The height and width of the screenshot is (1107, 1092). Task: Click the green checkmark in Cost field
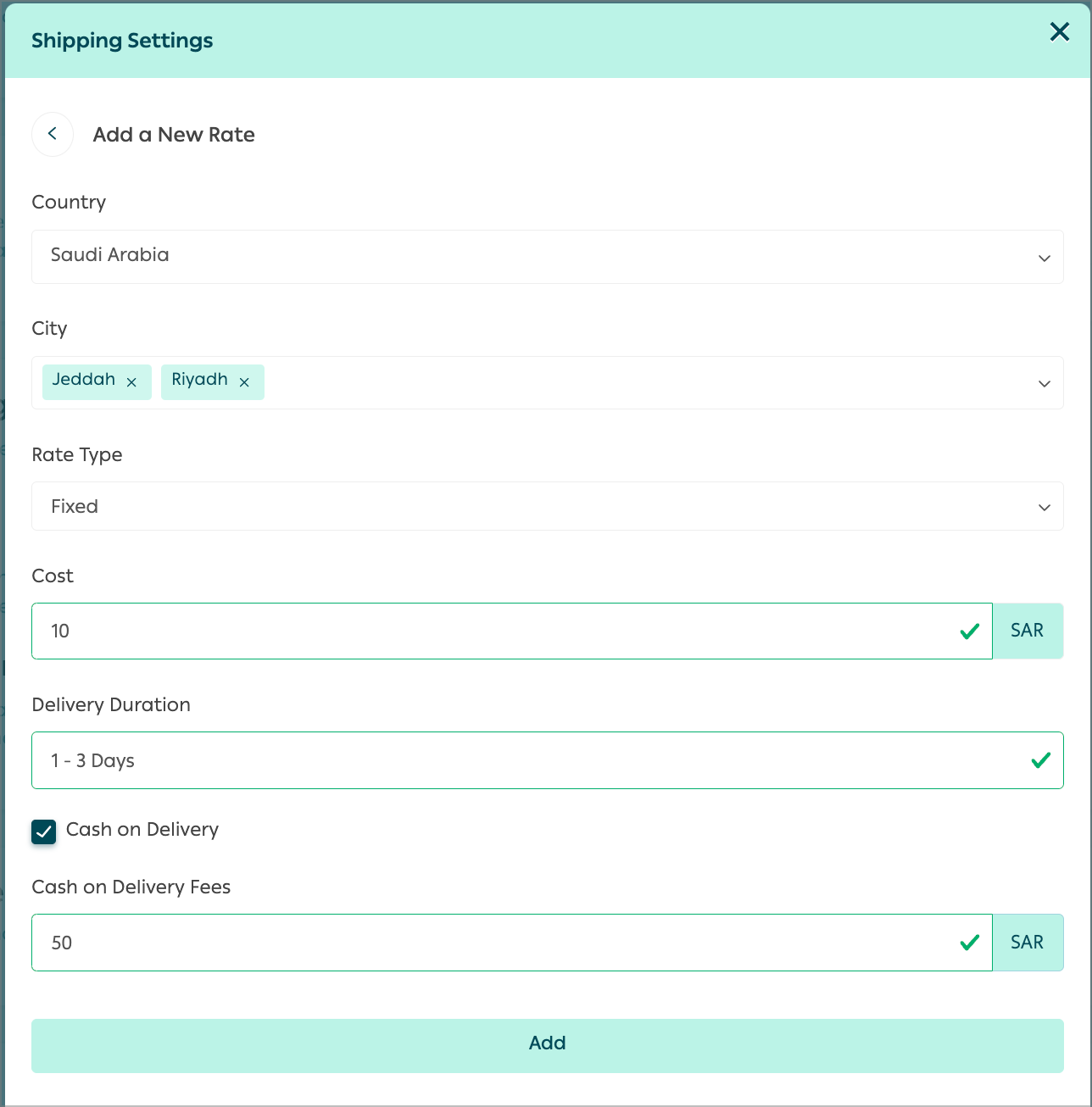(970, 631)
